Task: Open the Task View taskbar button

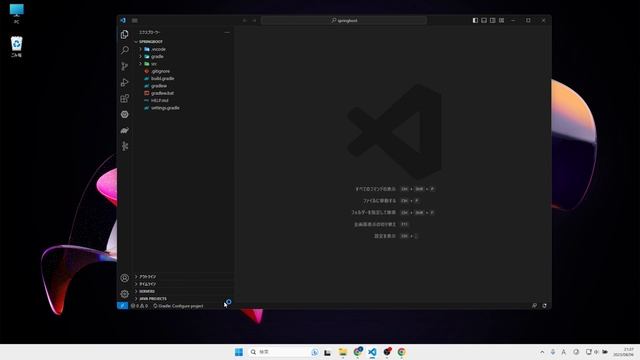Action: (x=327, y=352)
